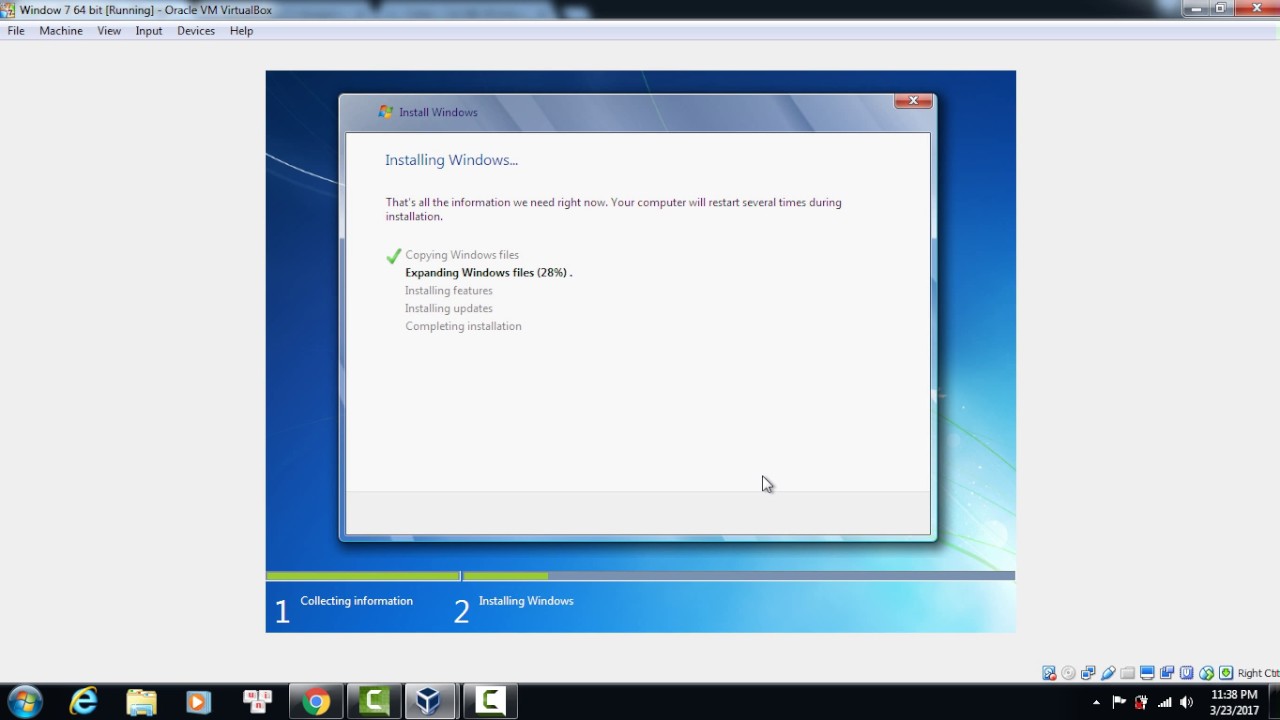Maximize the VirtualBox window
The height and width of the screenshot is (720, 1280).
(x=1221, y=8)
